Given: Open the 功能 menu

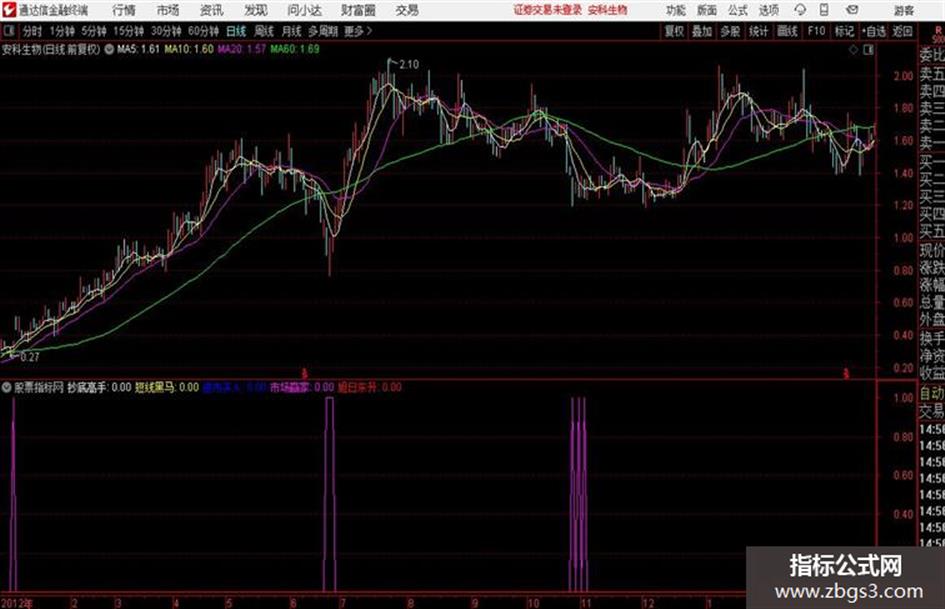Looking at the screenshot, I should (676, 10).
